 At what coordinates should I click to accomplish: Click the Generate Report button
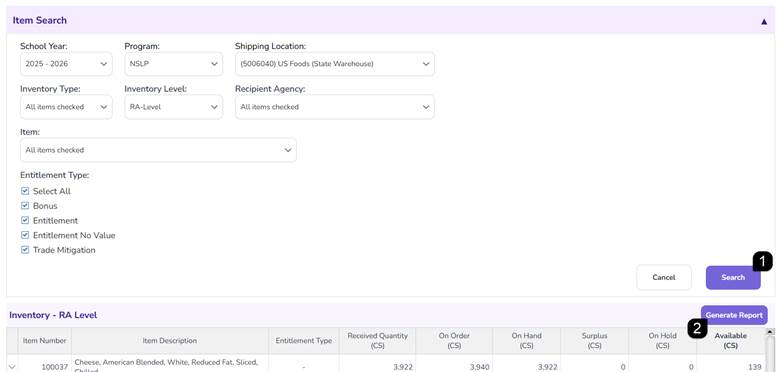[734, 315]
